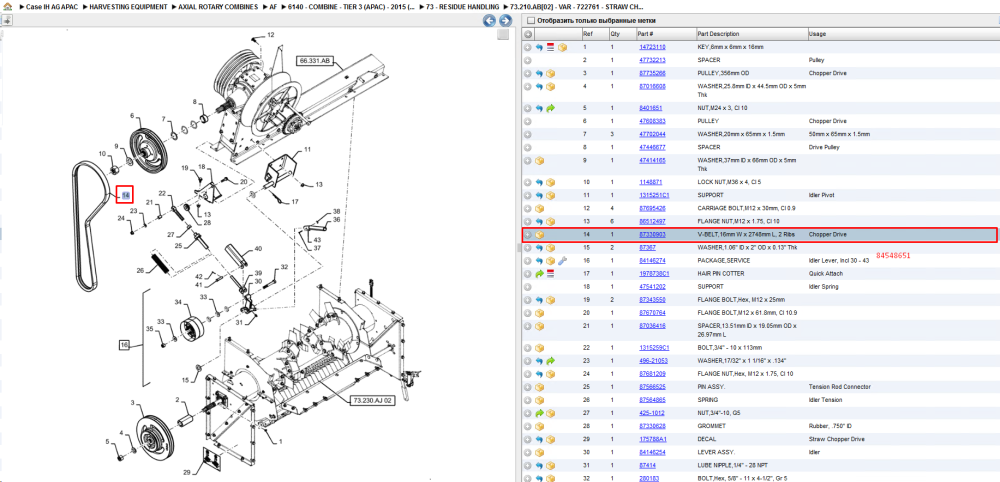
Task: Click green arrow icon for HAIR PIN COTTER
Action: tap(540, 274)
